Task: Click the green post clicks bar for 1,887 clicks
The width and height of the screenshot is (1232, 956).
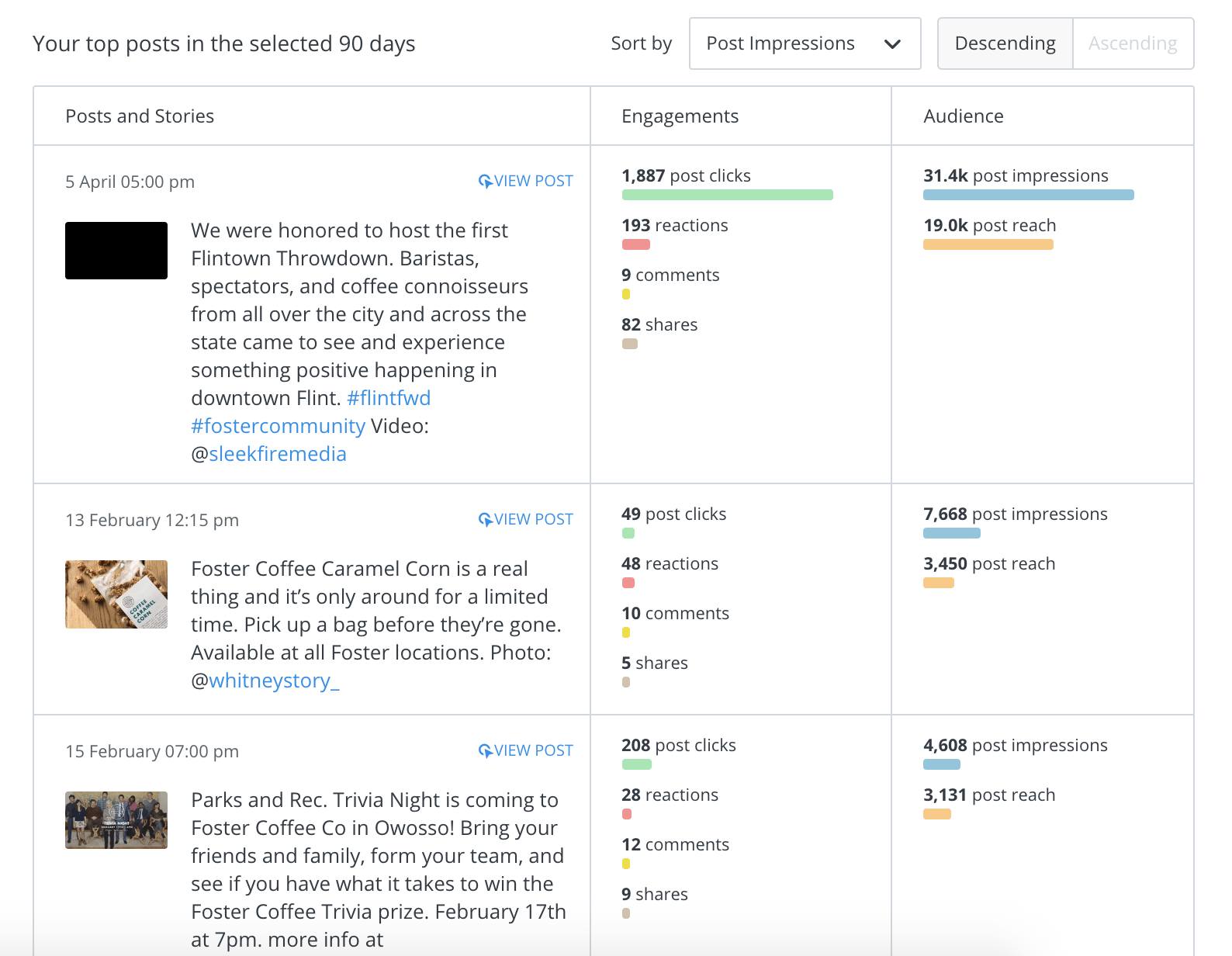Action: click(726, 194)
